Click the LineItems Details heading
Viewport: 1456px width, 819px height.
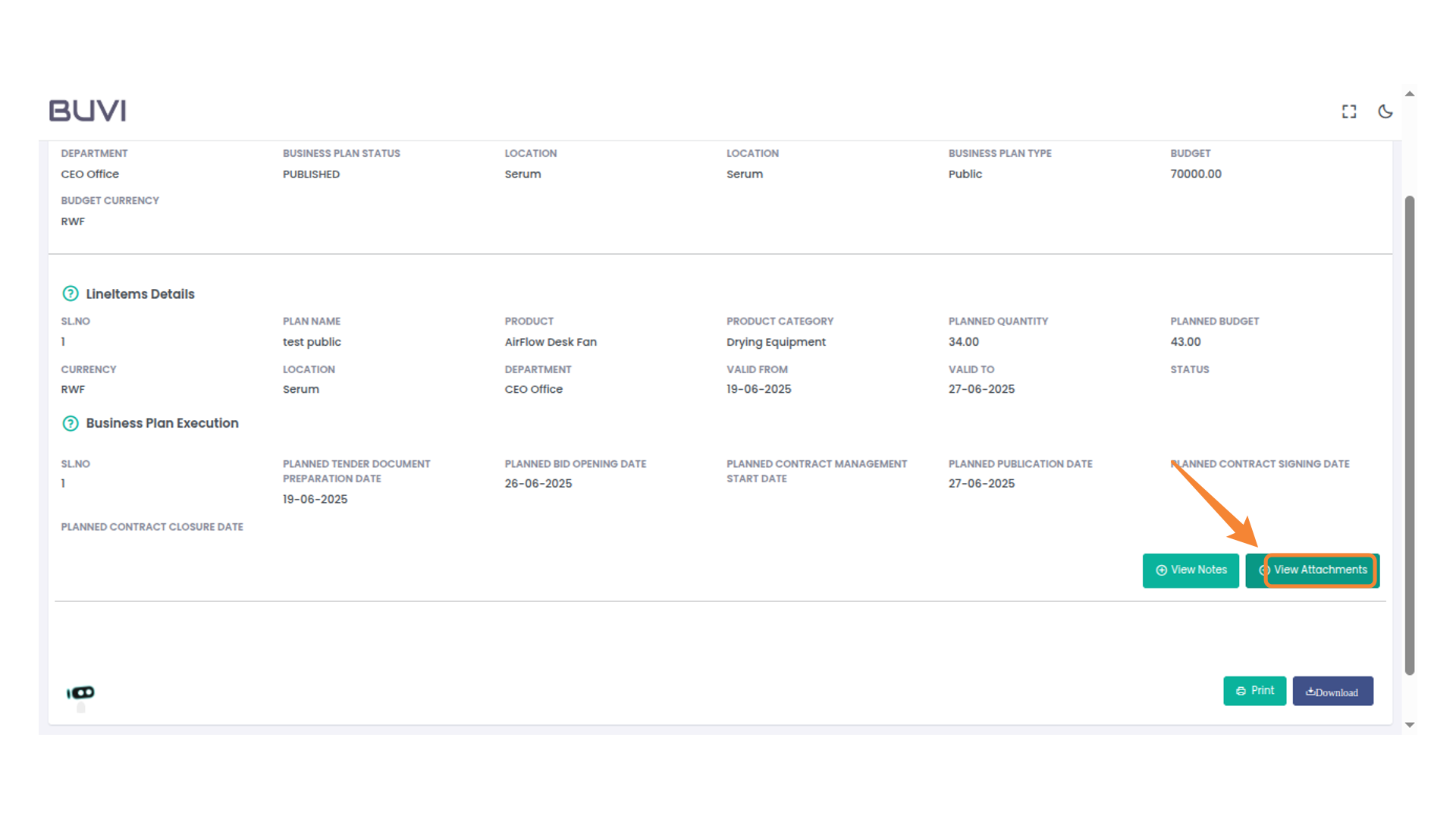tap(140, 294)
